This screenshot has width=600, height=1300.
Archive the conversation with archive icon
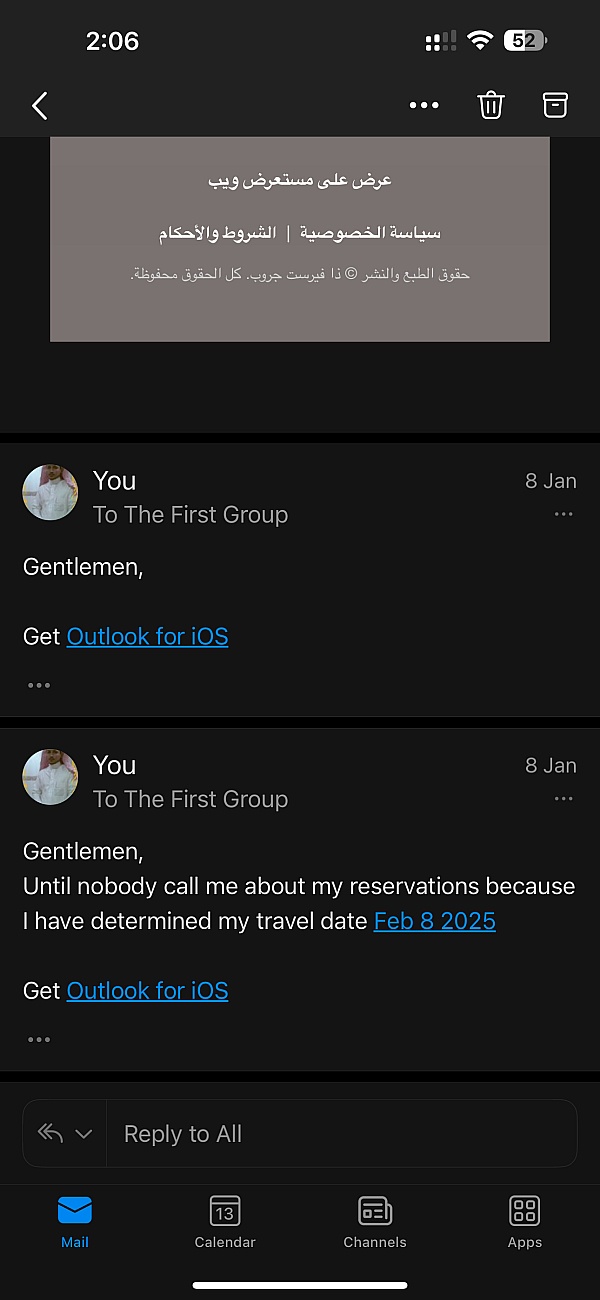(x=555, y=105)
